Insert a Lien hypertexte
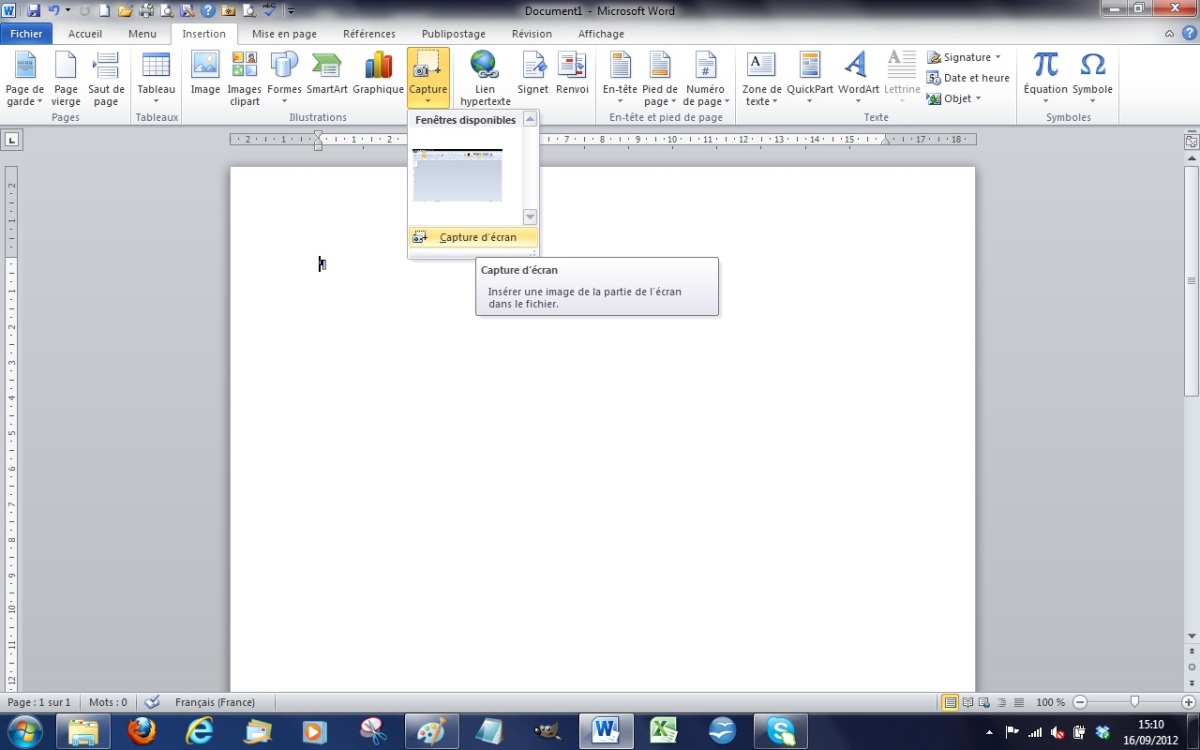Image resolution: width=1200 pixels, height=750 pixels. pyautogui.click(x=485, y=79)
